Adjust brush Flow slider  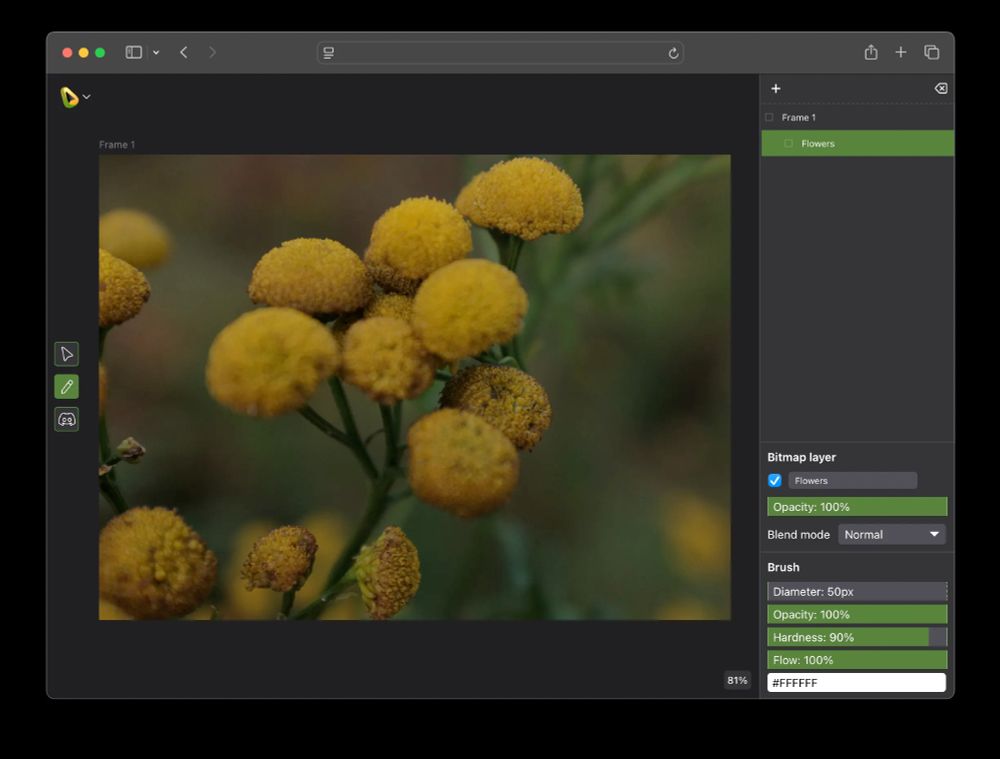click(x=857, y=660)
